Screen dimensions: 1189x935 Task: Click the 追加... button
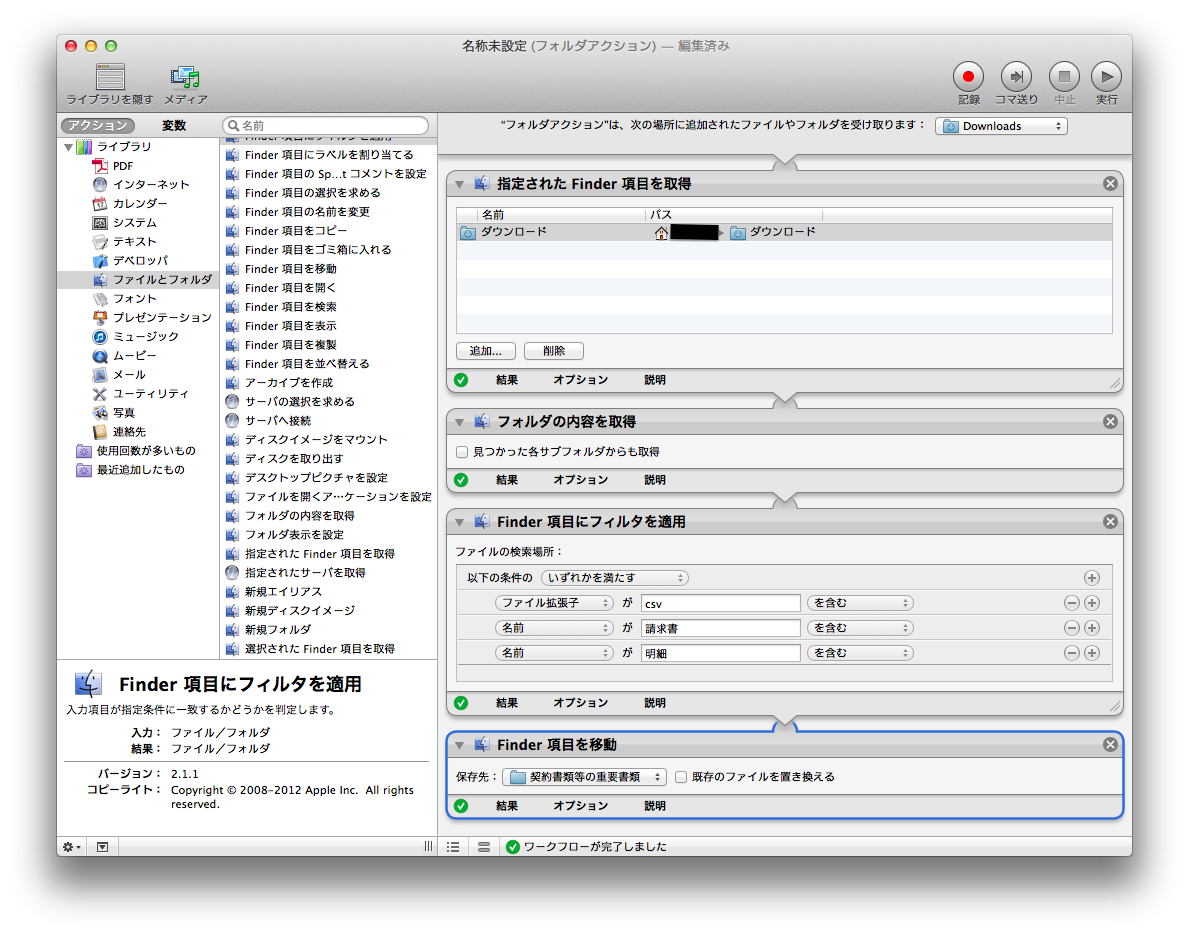[485, 351]
